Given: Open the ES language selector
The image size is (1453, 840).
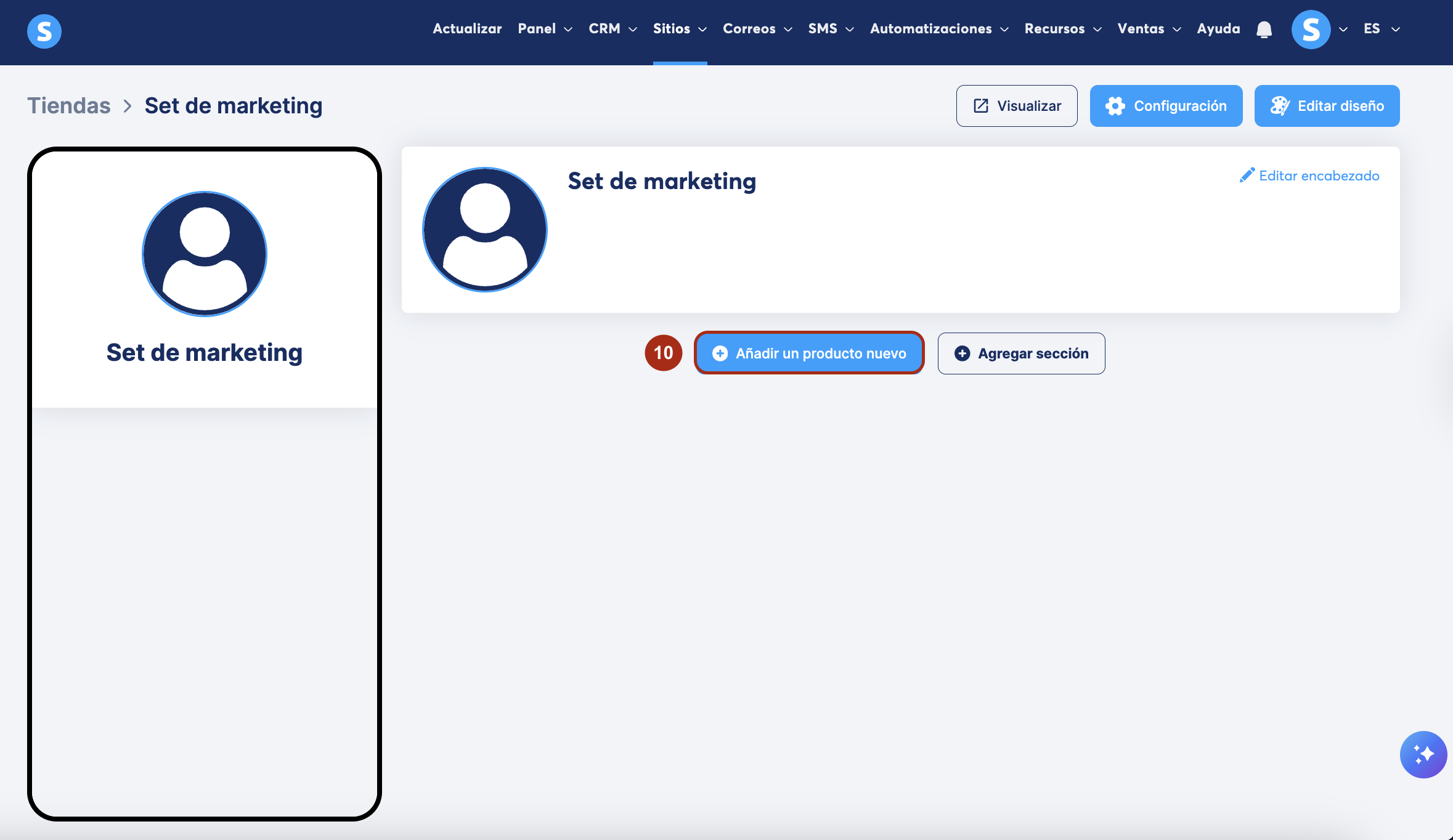Looking at the screenshot, I should point(1382,29).
